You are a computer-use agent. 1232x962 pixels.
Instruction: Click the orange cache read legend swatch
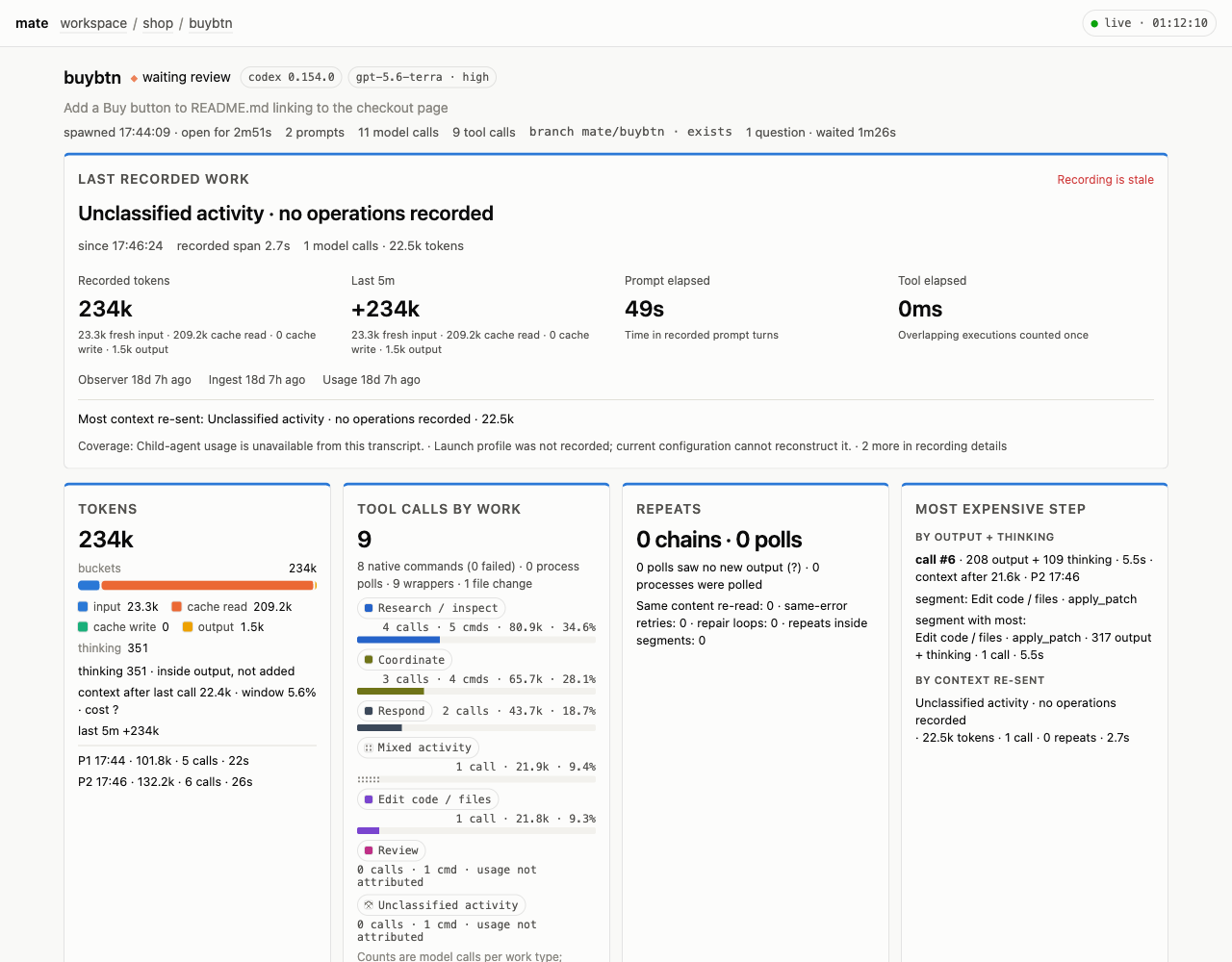(x=176, y=607)
